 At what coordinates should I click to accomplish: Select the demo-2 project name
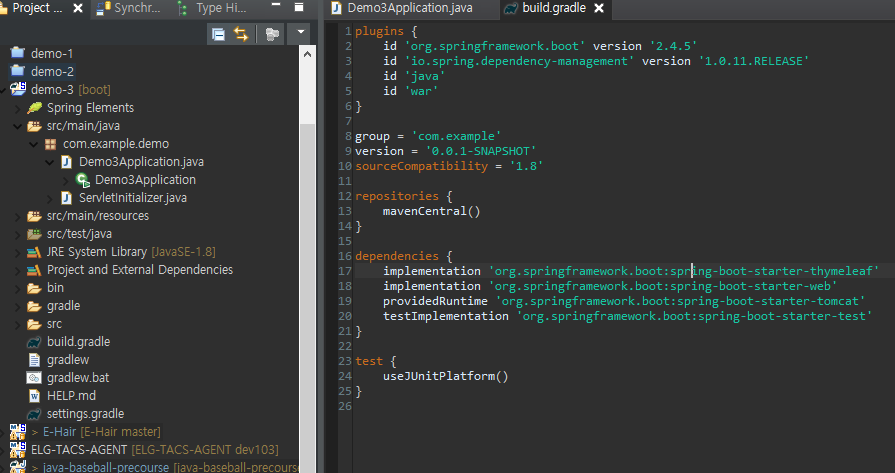[52, 71]
